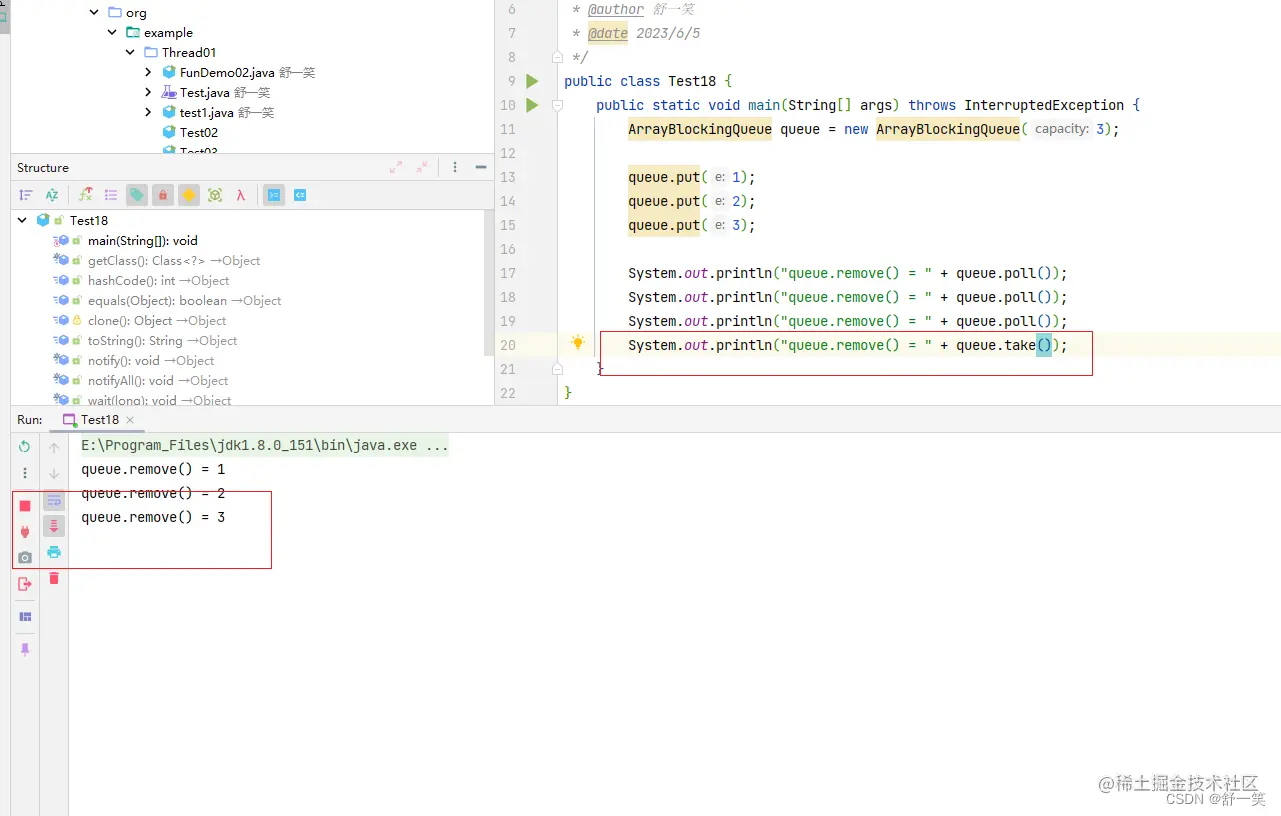Image resolution: width=1281 pixels, height=816 pixels.
Task: Pin the Run tab with pin icon
Action: point(25,649)
